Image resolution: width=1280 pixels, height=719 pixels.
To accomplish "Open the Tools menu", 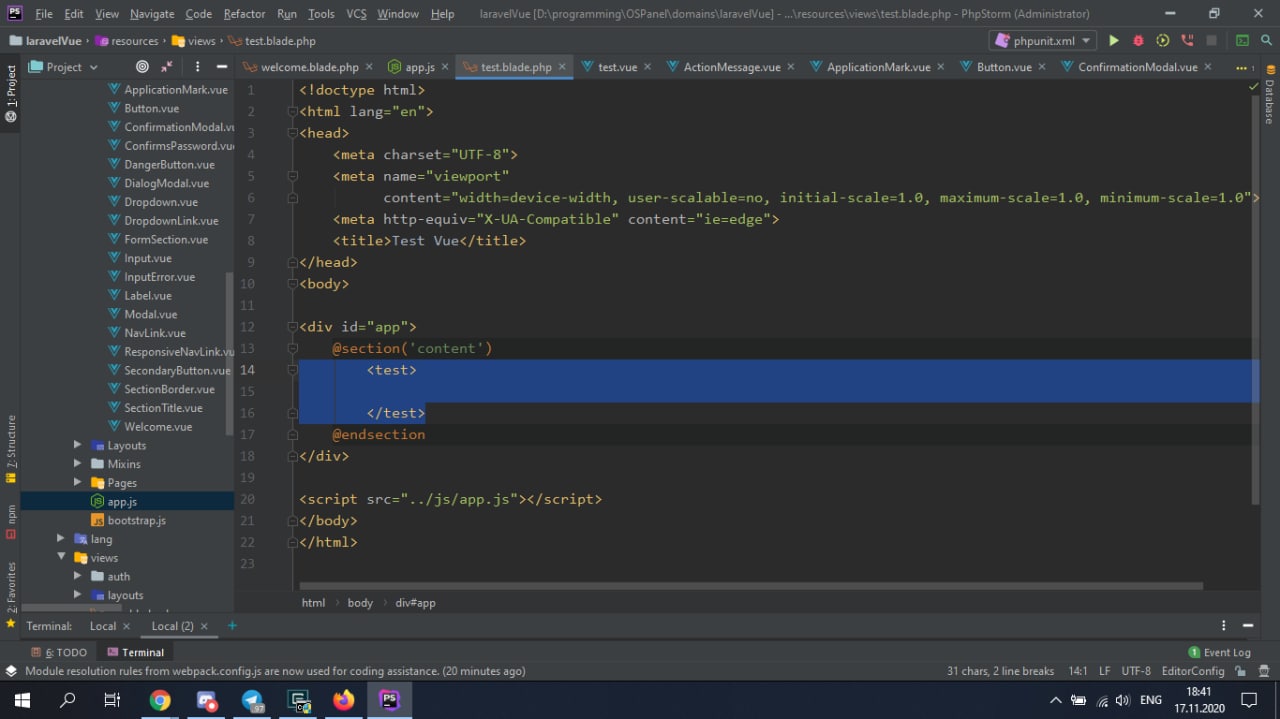I will point(321,14).
